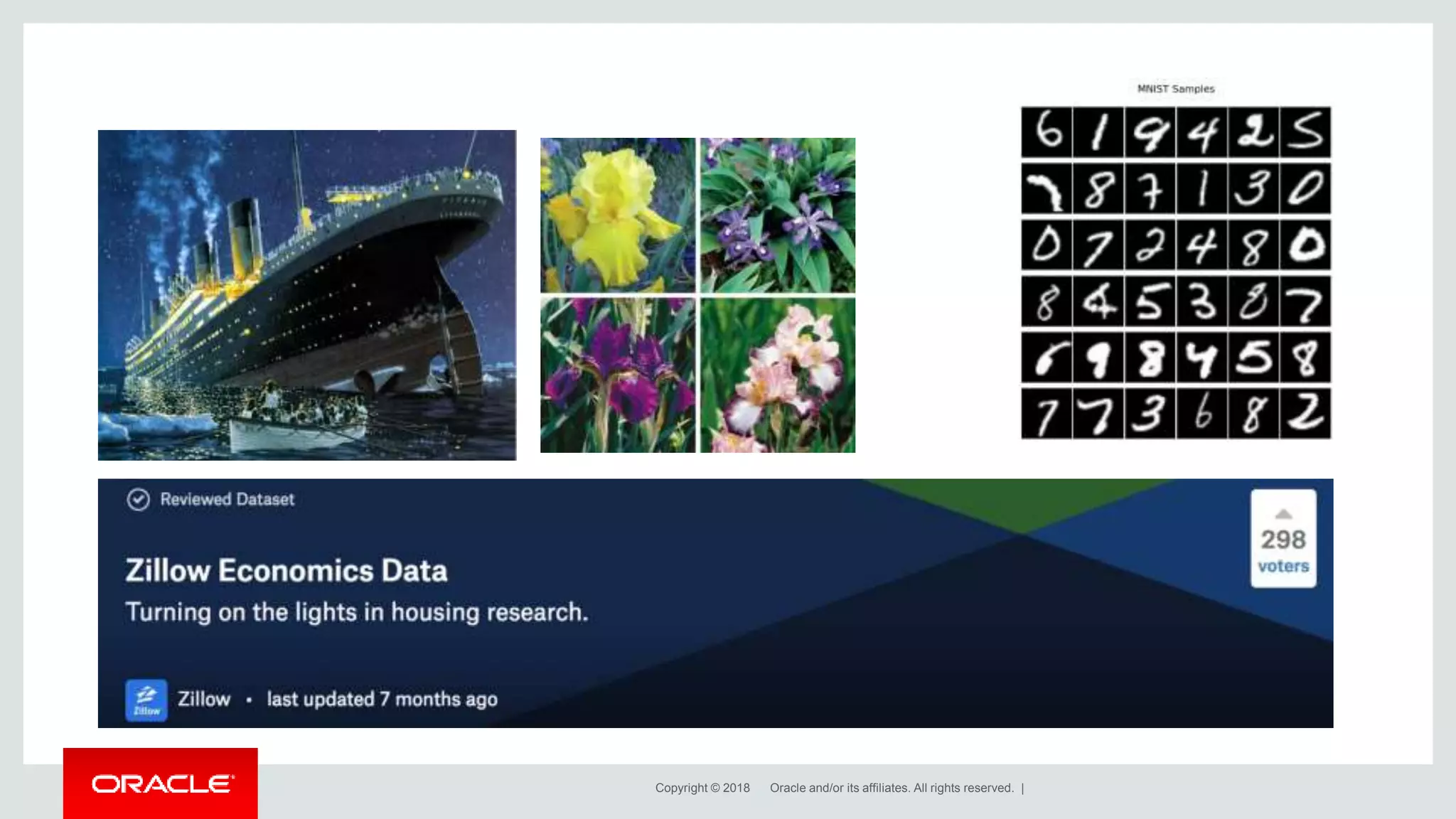1456x819 pixels.
Task: Select the yellow iris flower photo
Action: 618,215
